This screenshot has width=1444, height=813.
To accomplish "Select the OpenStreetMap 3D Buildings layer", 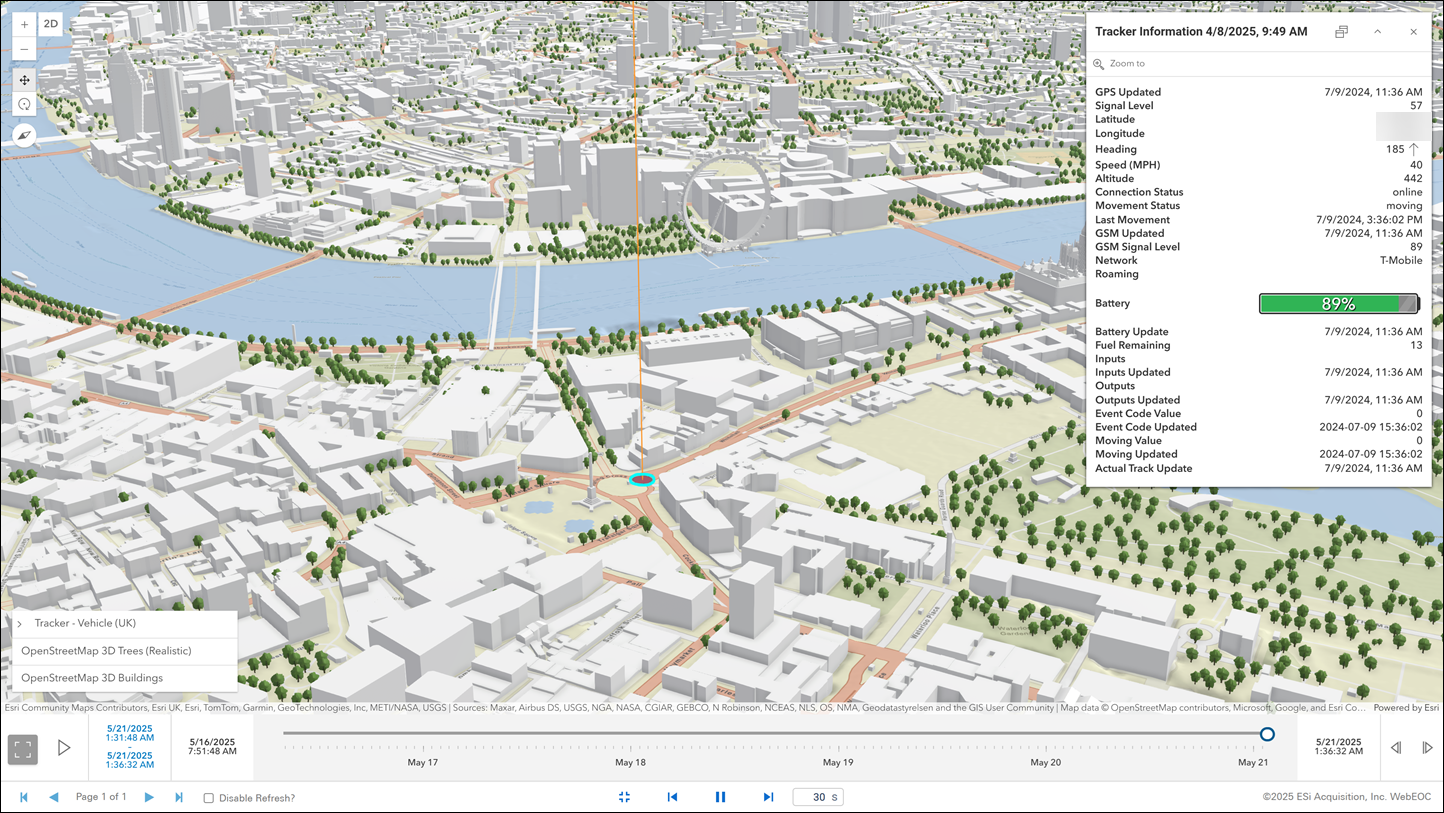I will (x=94, y=677).
